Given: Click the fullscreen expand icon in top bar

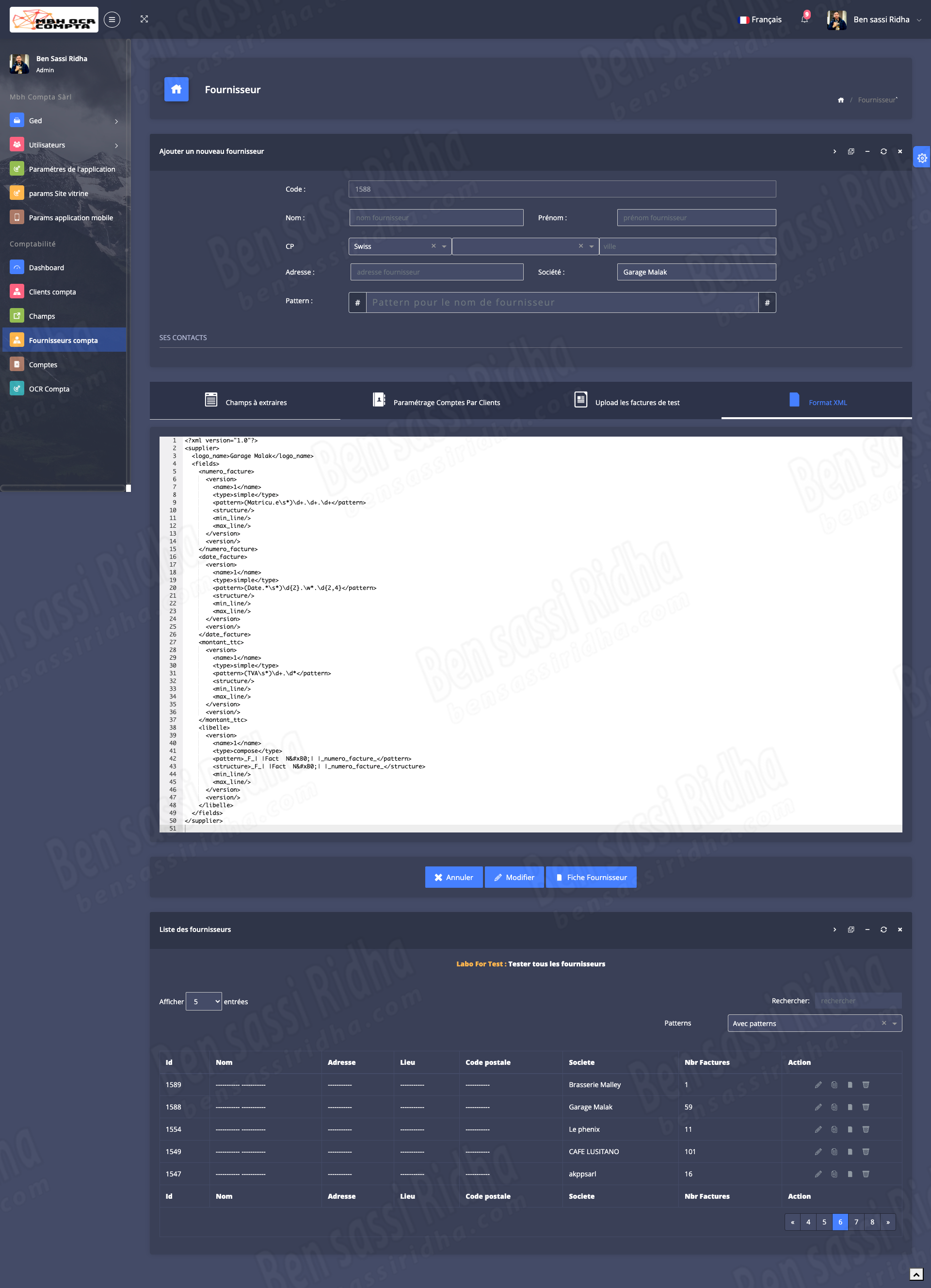Looking at the screenshot, I should coord(144,19).
